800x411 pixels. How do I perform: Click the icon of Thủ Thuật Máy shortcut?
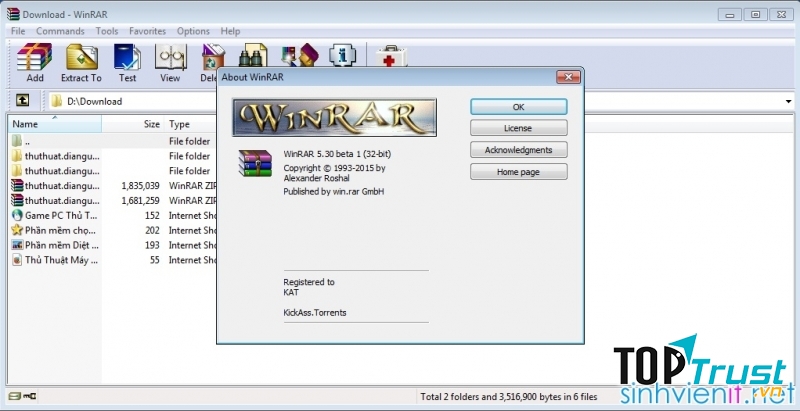[x=17, y=260]
